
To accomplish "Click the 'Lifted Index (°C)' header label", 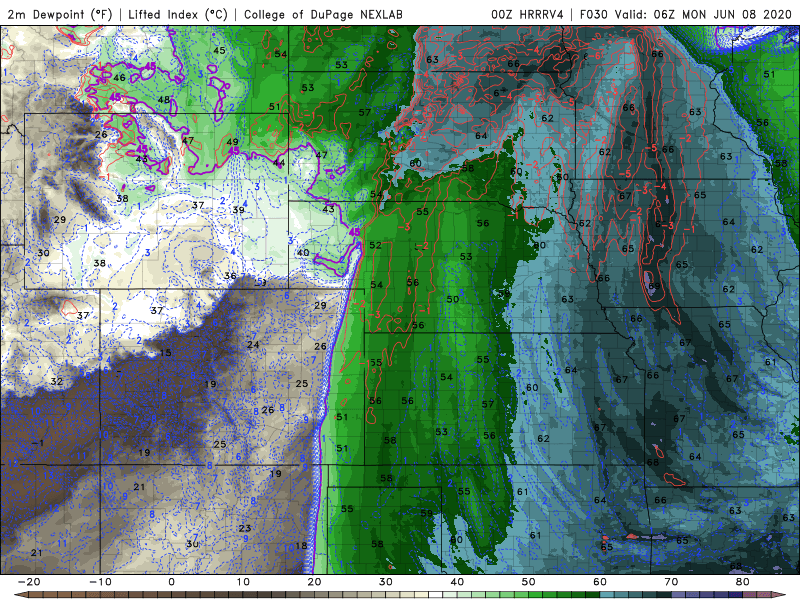I will pos(178,14).
